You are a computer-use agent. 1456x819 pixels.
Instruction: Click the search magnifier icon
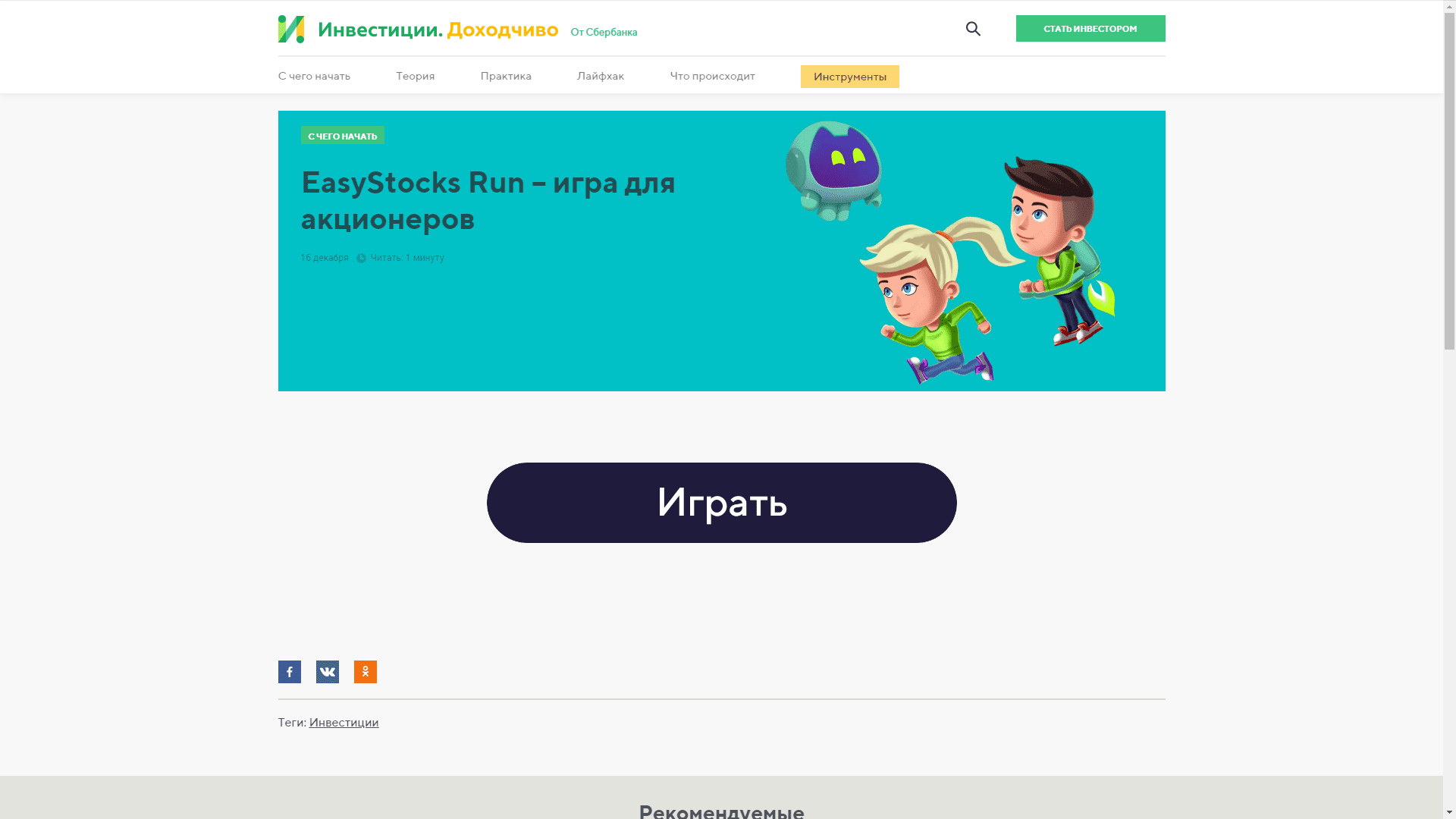pyautogui.click(x=973, y=29)
